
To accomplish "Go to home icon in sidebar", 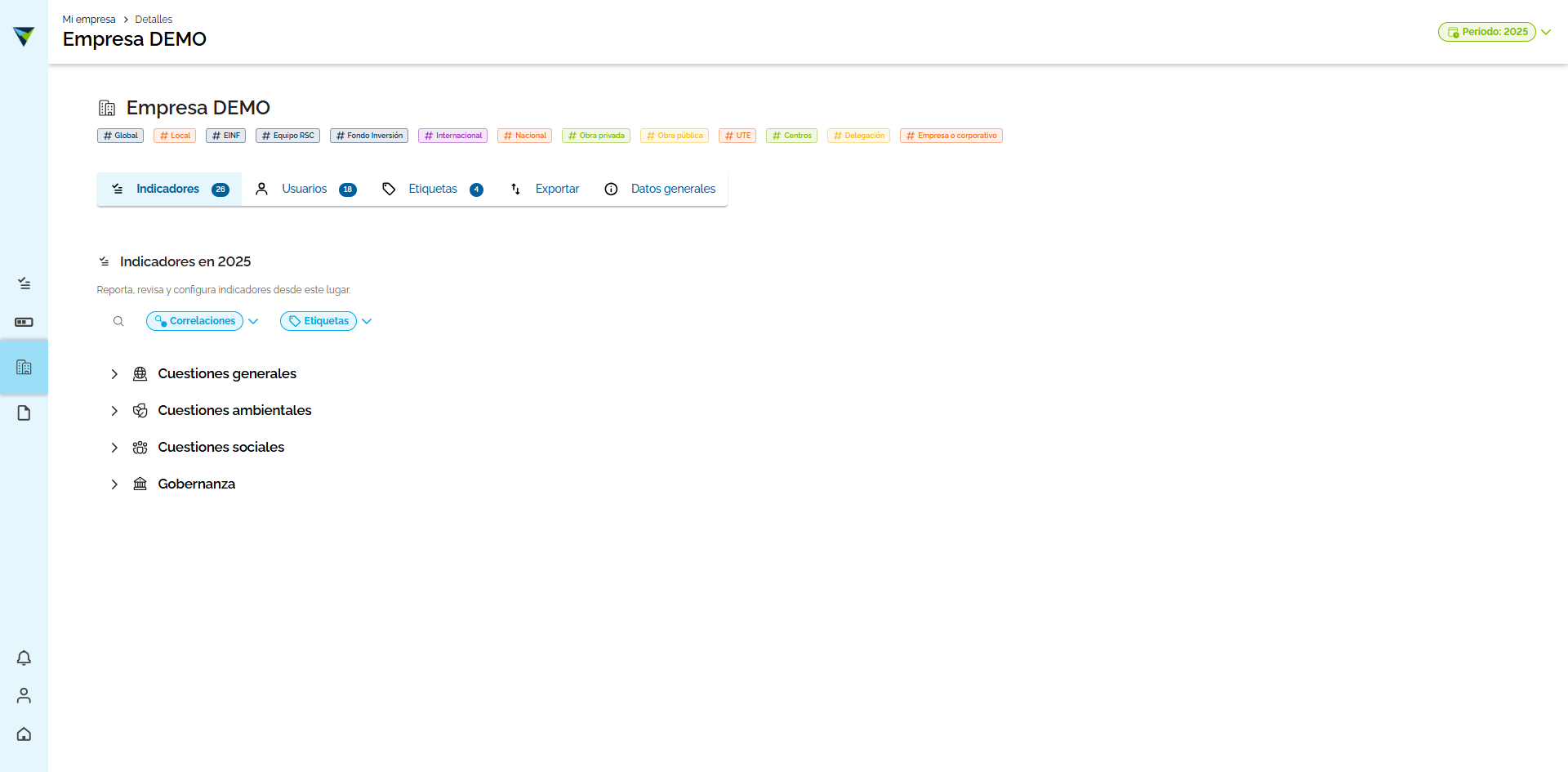I will click(x=24, y=734).
